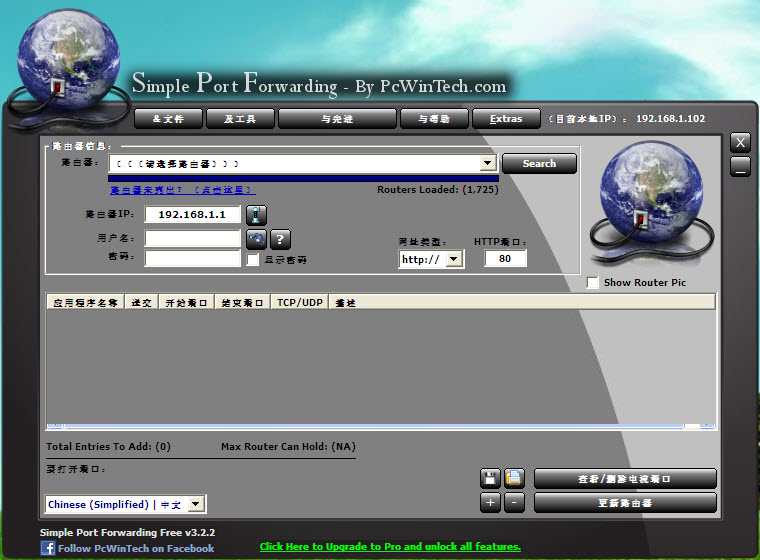Minimize the window with the underscore button

740,167
